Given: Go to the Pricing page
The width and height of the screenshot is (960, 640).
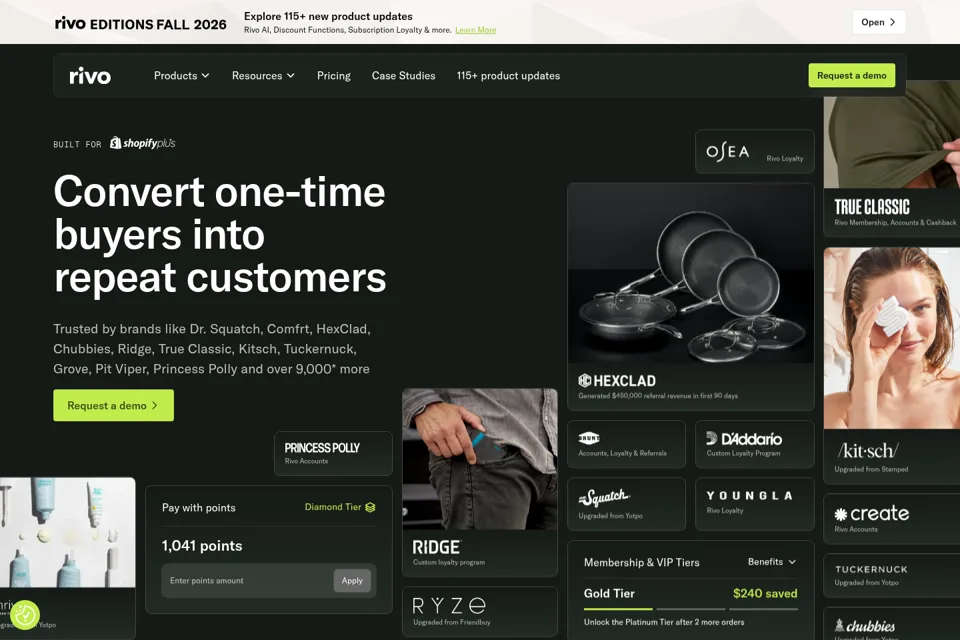Looking at the screenshot, I should (334, 75).
